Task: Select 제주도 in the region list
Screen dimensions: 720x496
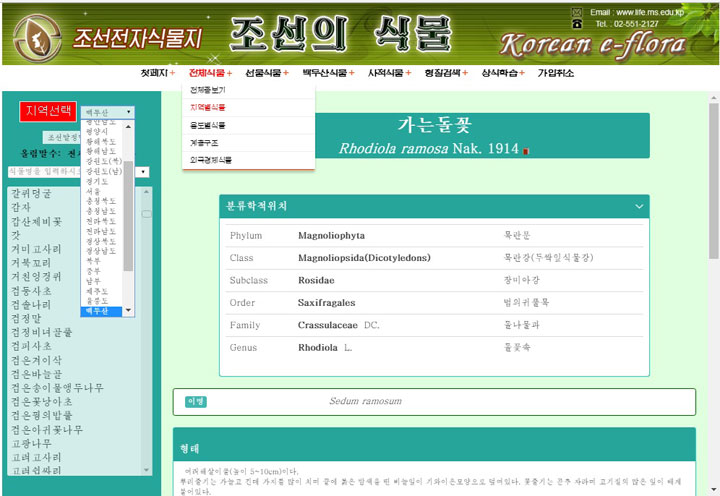Action: pyautogui.click(x=97, y=291)
